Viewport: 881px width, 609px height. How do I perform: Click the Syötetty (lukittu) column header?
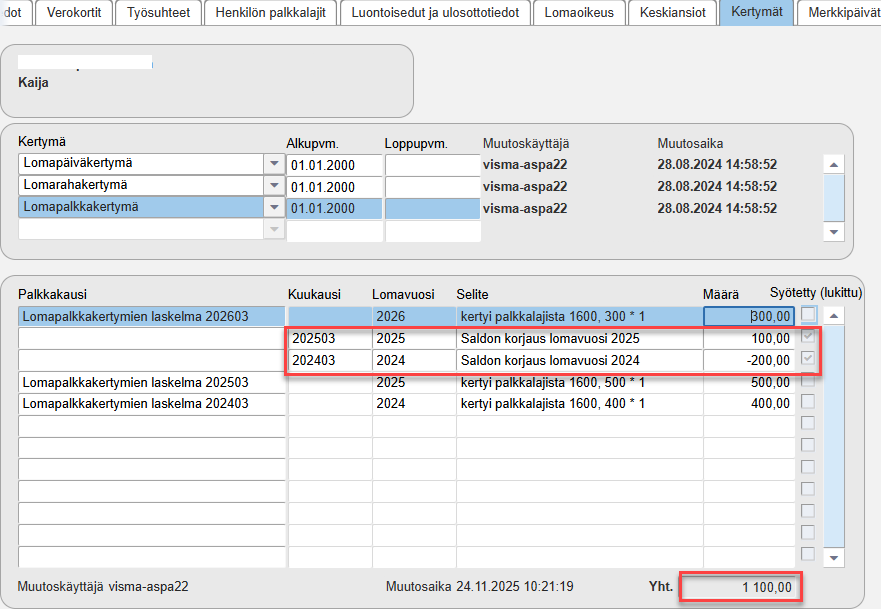pyautogui.click(x=815, y=293)
